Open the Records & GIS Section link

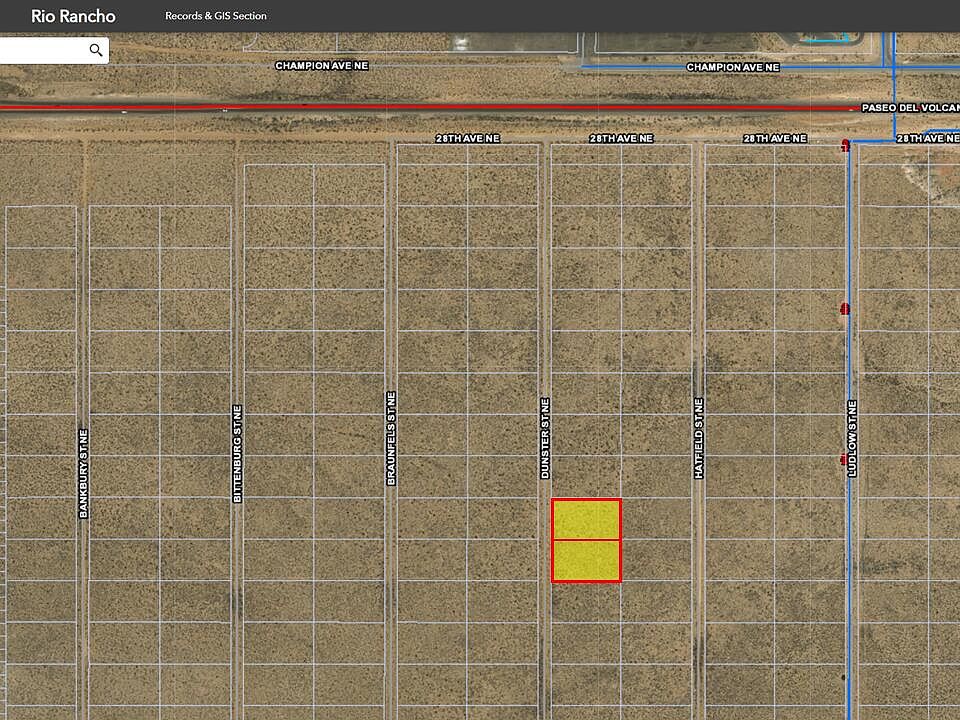coord(216,16)
